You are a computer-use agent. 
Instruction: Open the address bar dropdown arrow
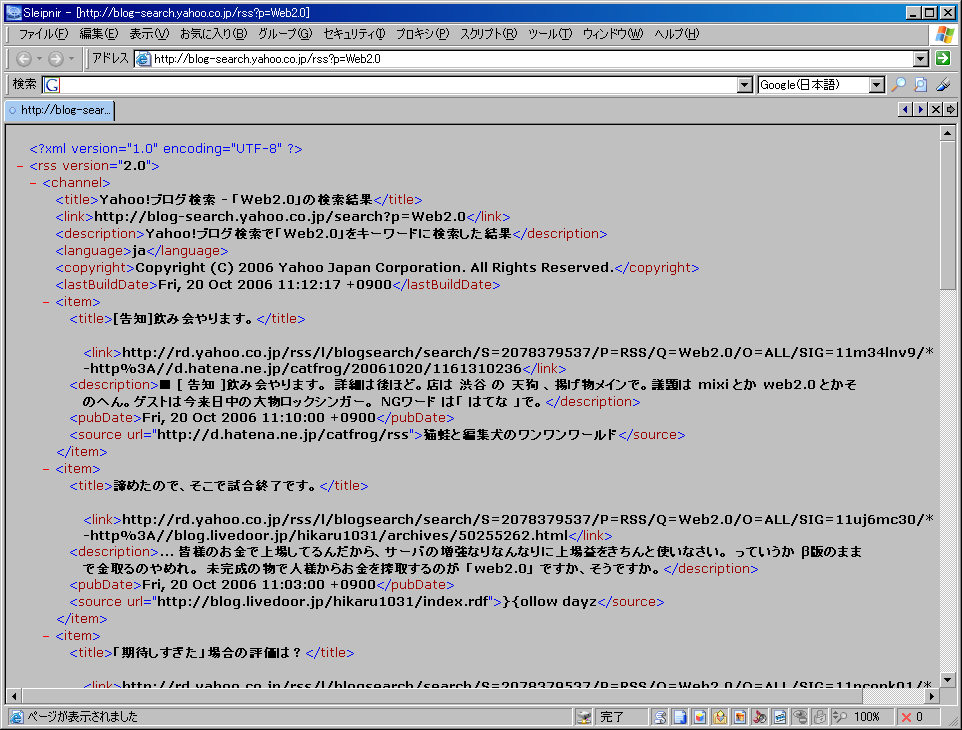click(x=921, y=59)
